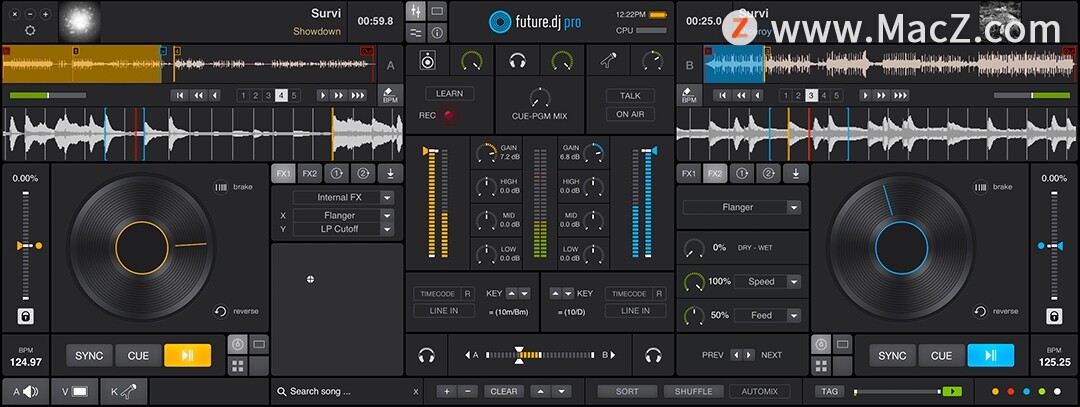Image resolution: width=1080 pixels, height=407 pixels.
Task: Toggle the TALK button
Action: 630,96
